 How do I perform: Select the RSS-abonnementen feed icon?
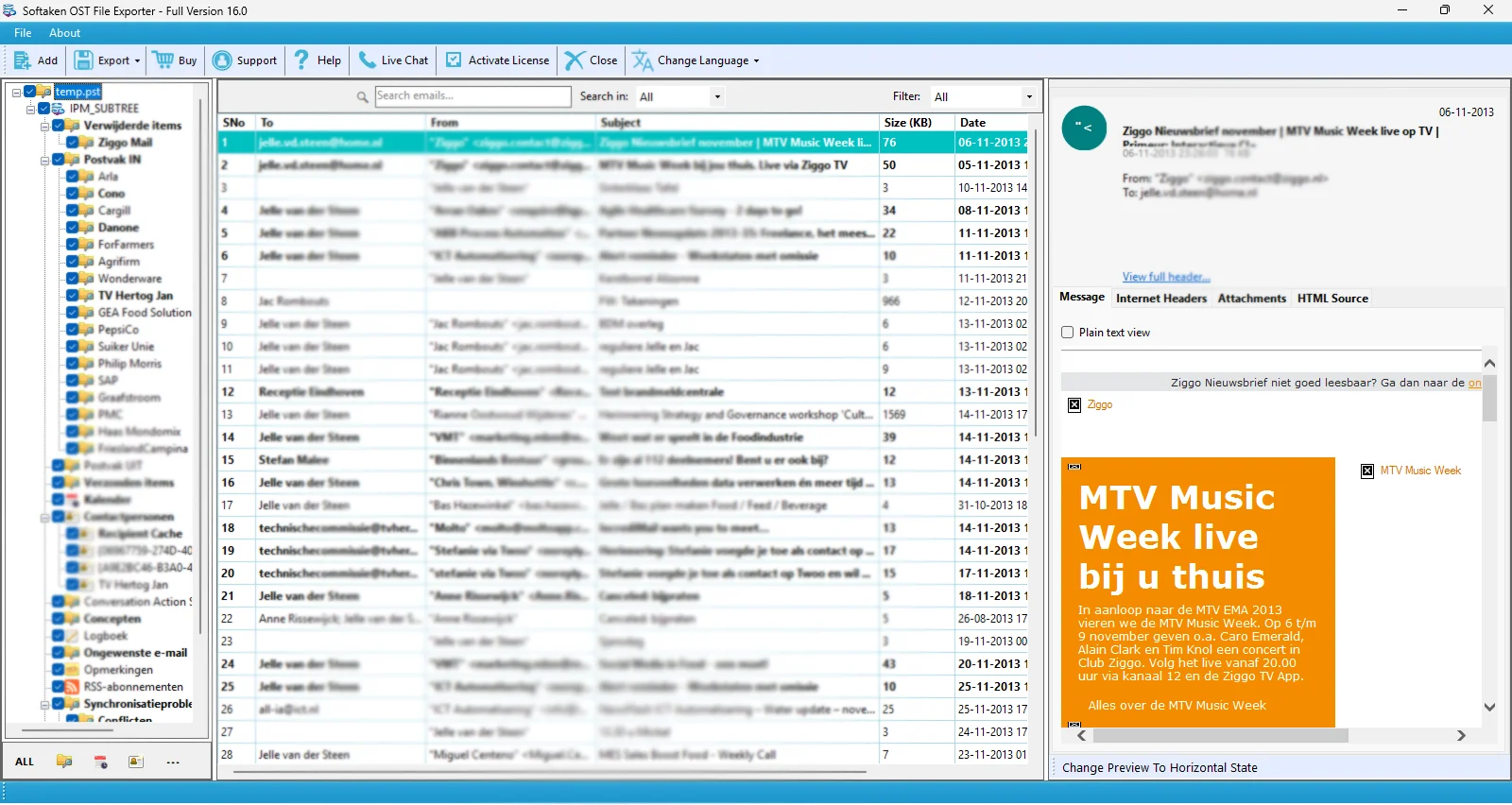pyautogui.click(x=73, y=687)
